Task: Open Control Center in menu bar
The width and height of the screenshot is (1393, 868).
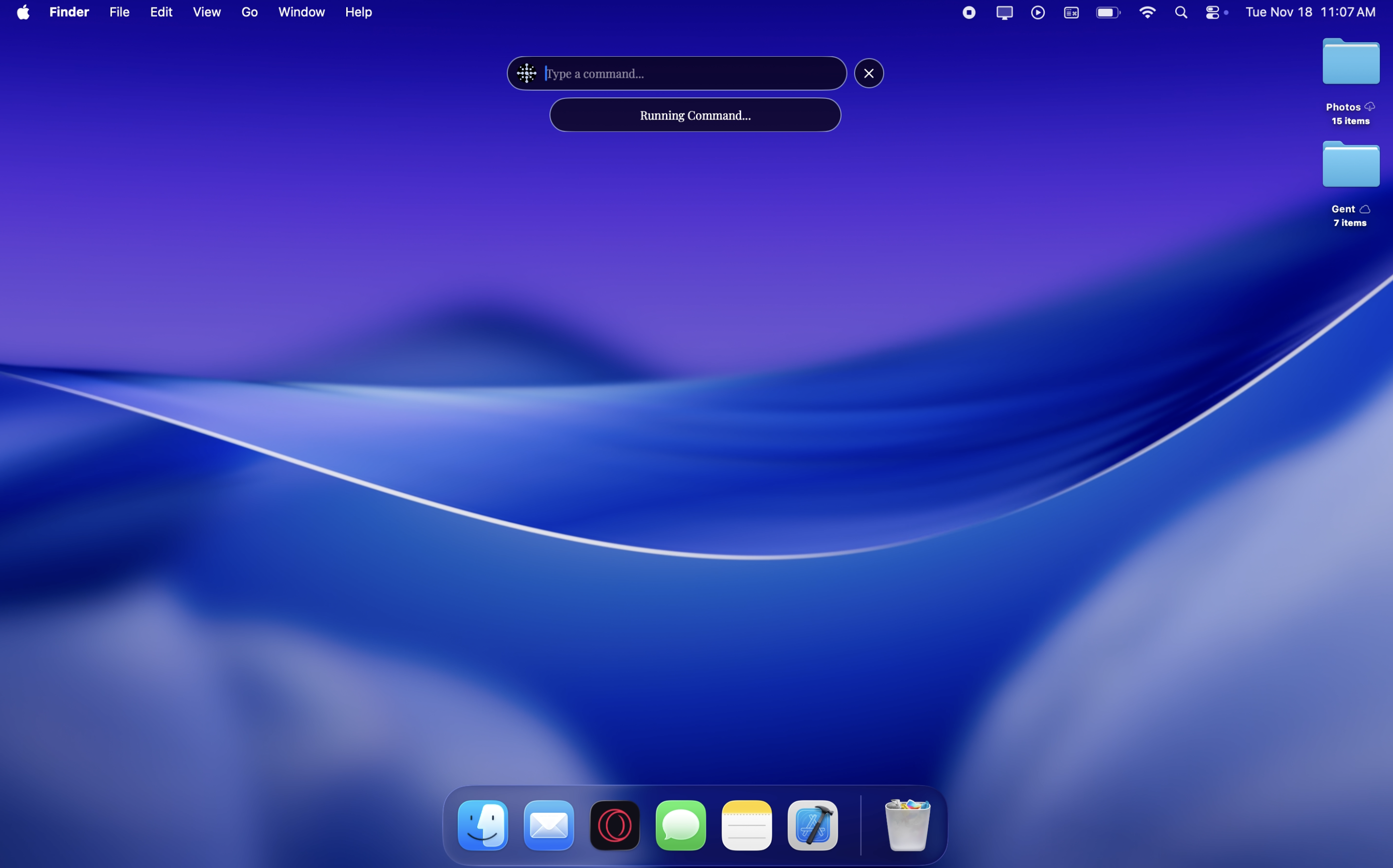Action: pos(1212,12)
